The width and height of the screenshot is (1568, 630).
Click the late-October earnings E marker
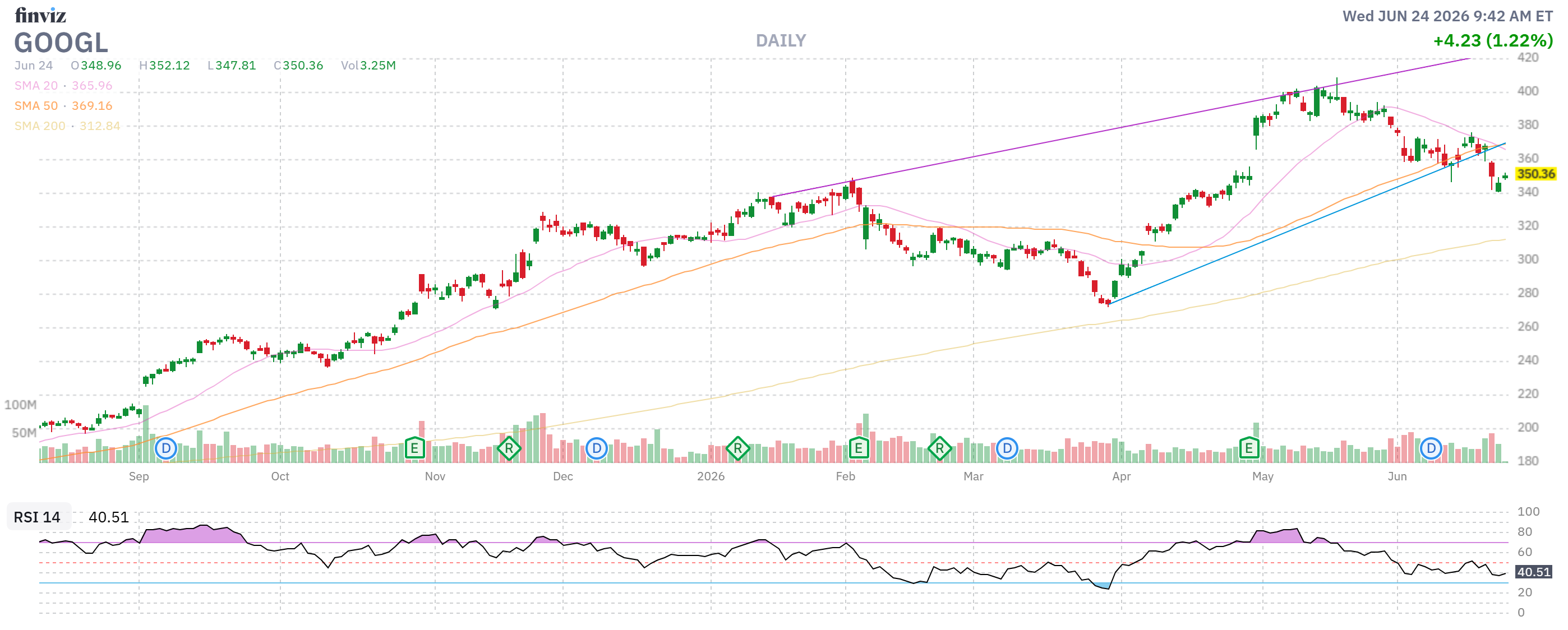coord(414,449)
